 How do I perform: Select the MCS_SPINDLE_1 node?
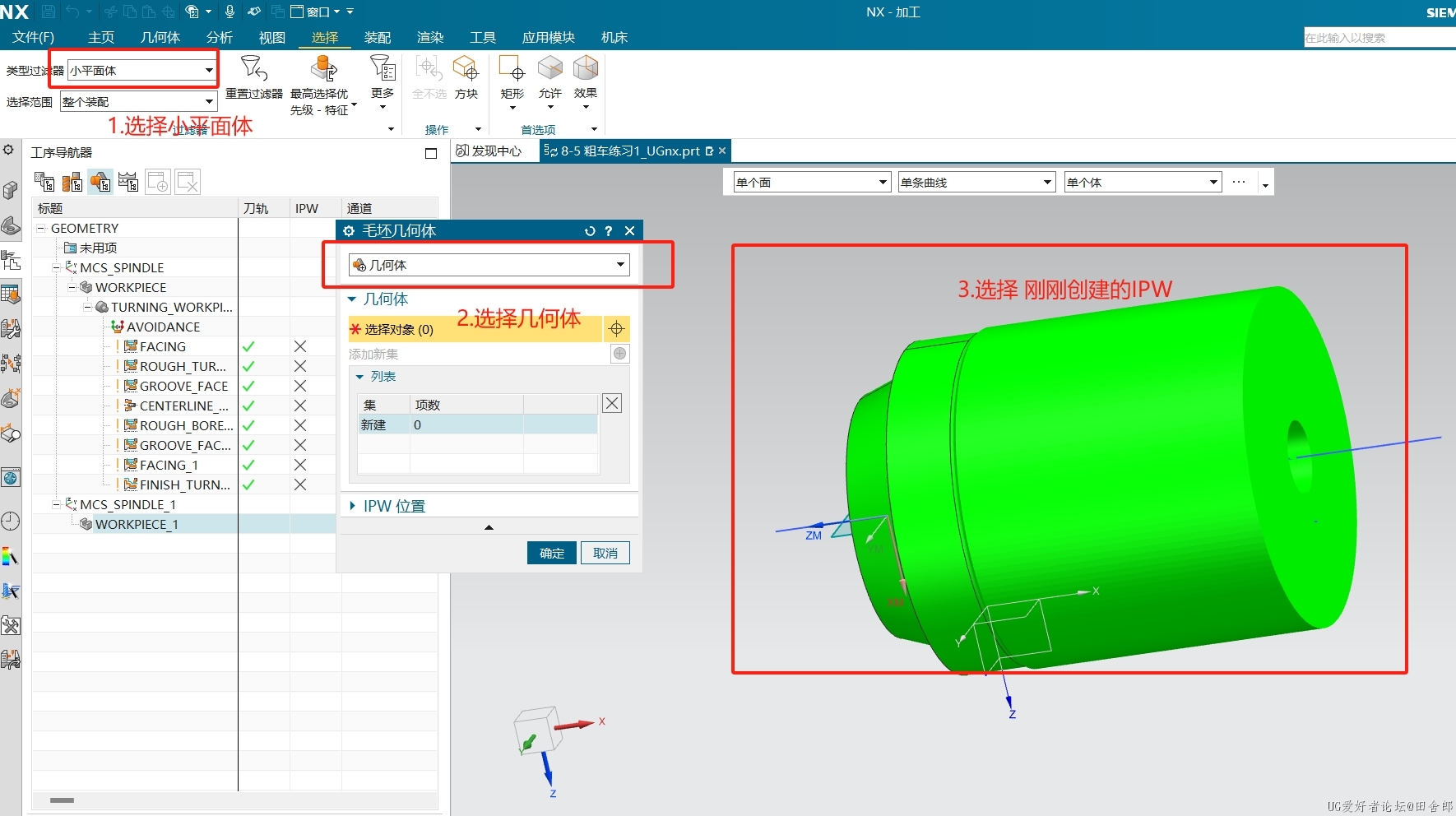128,505
